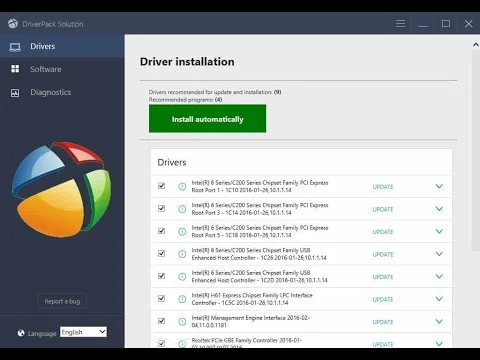Click UPDATE for USB Host Controller 1C2D
Viewport: 480px width, 360px height.
point(383,277)
